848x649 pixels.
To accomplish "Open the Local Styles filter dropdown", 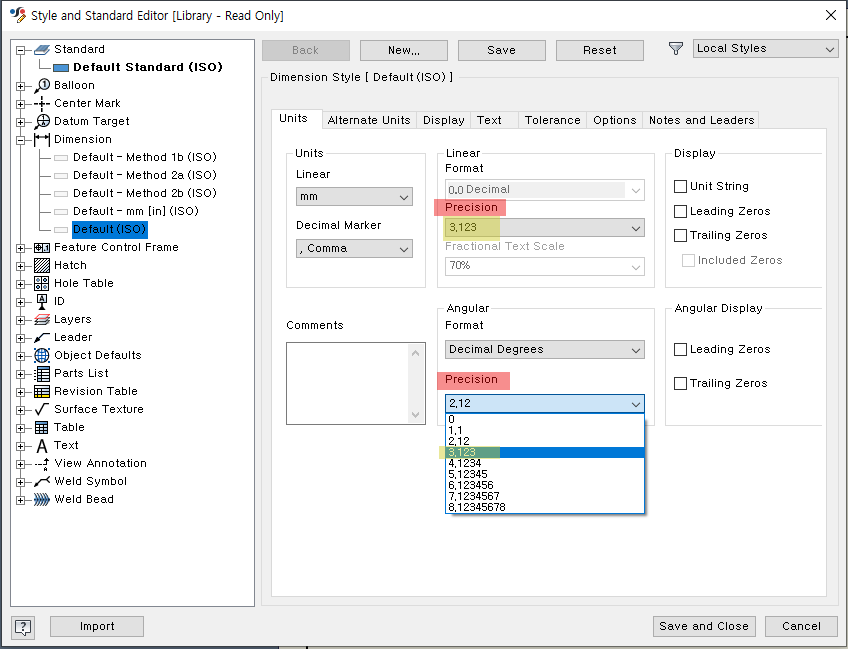I will [765, 49].
